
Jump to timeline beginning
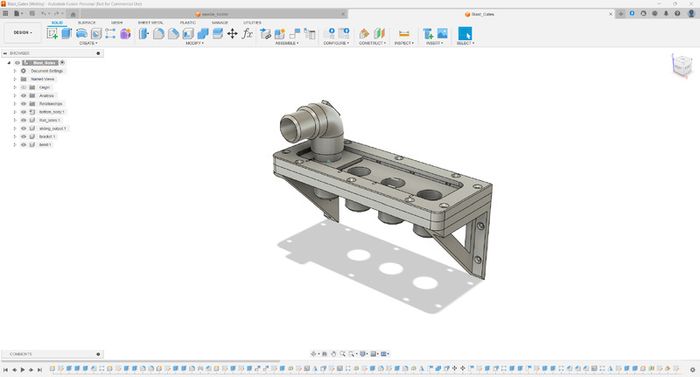click(x=5, y=369)
